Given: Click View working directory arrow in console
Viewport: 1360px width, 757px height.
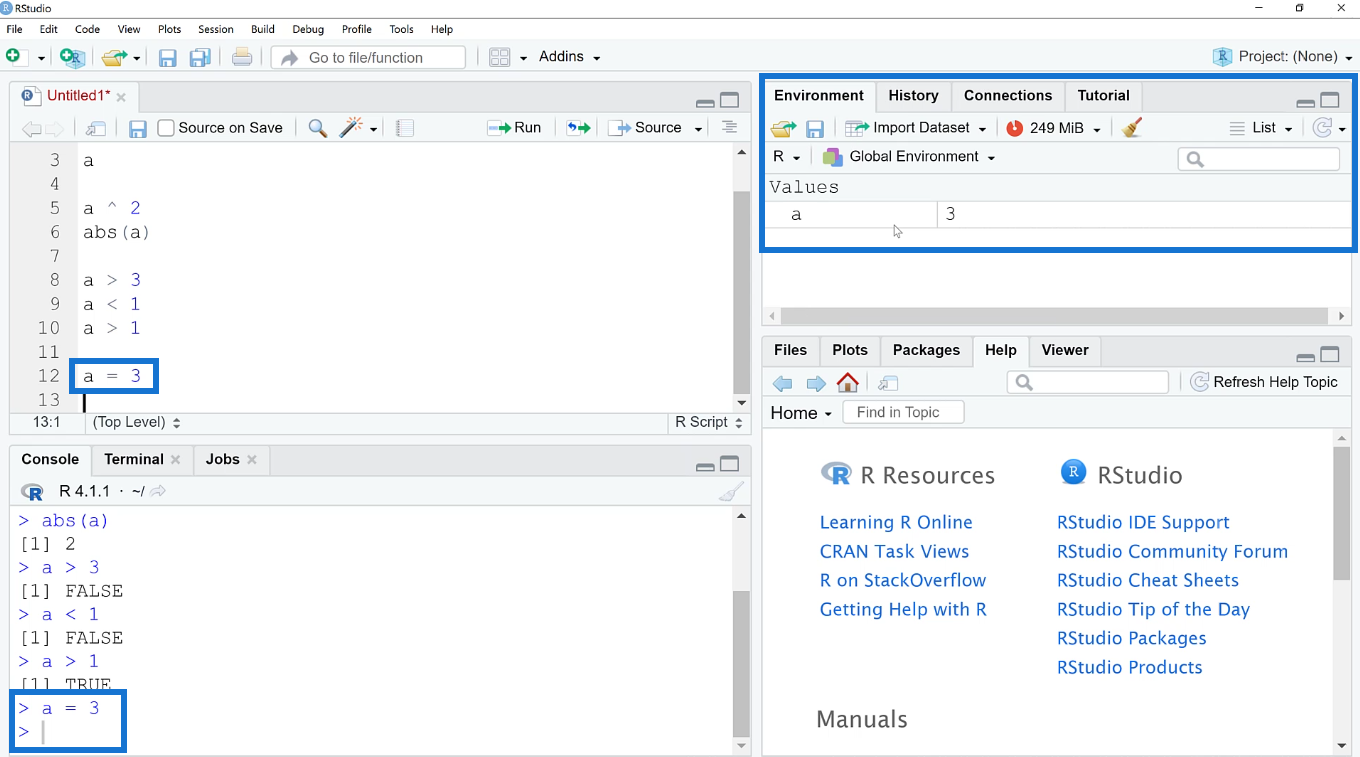Looking at the screenshot, I should pos(158,491).
